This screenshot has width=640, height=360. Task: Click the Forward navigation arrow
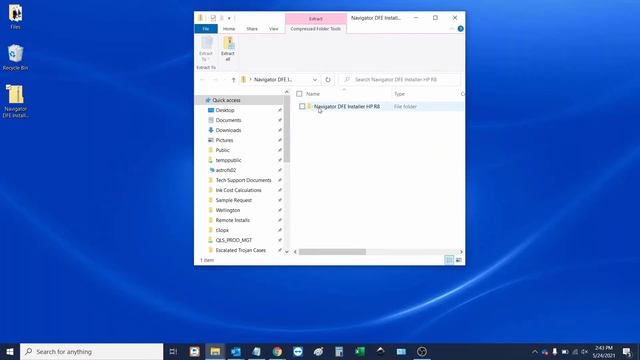pyautogui.click(x=215, y=80)
